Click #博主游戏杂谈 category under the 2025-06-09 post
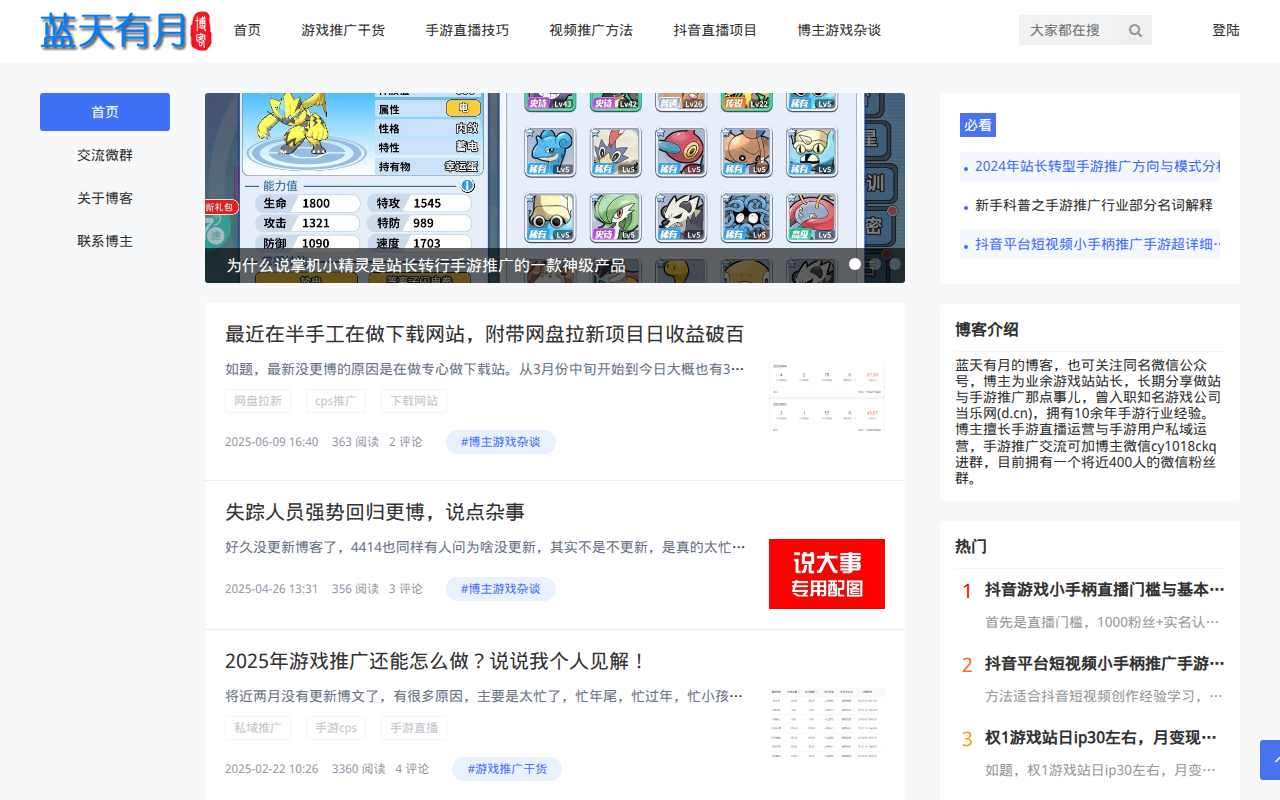This screenshot has width=1280, height=800. [x=501, y=442]
